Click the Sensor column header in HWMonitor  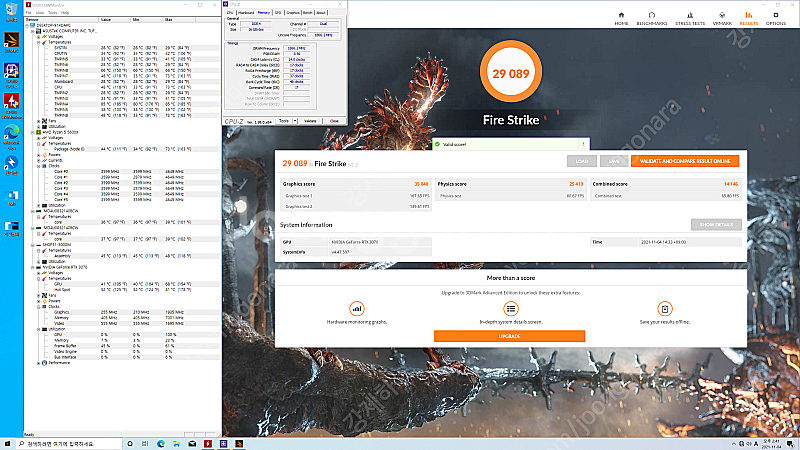[61, 19]
